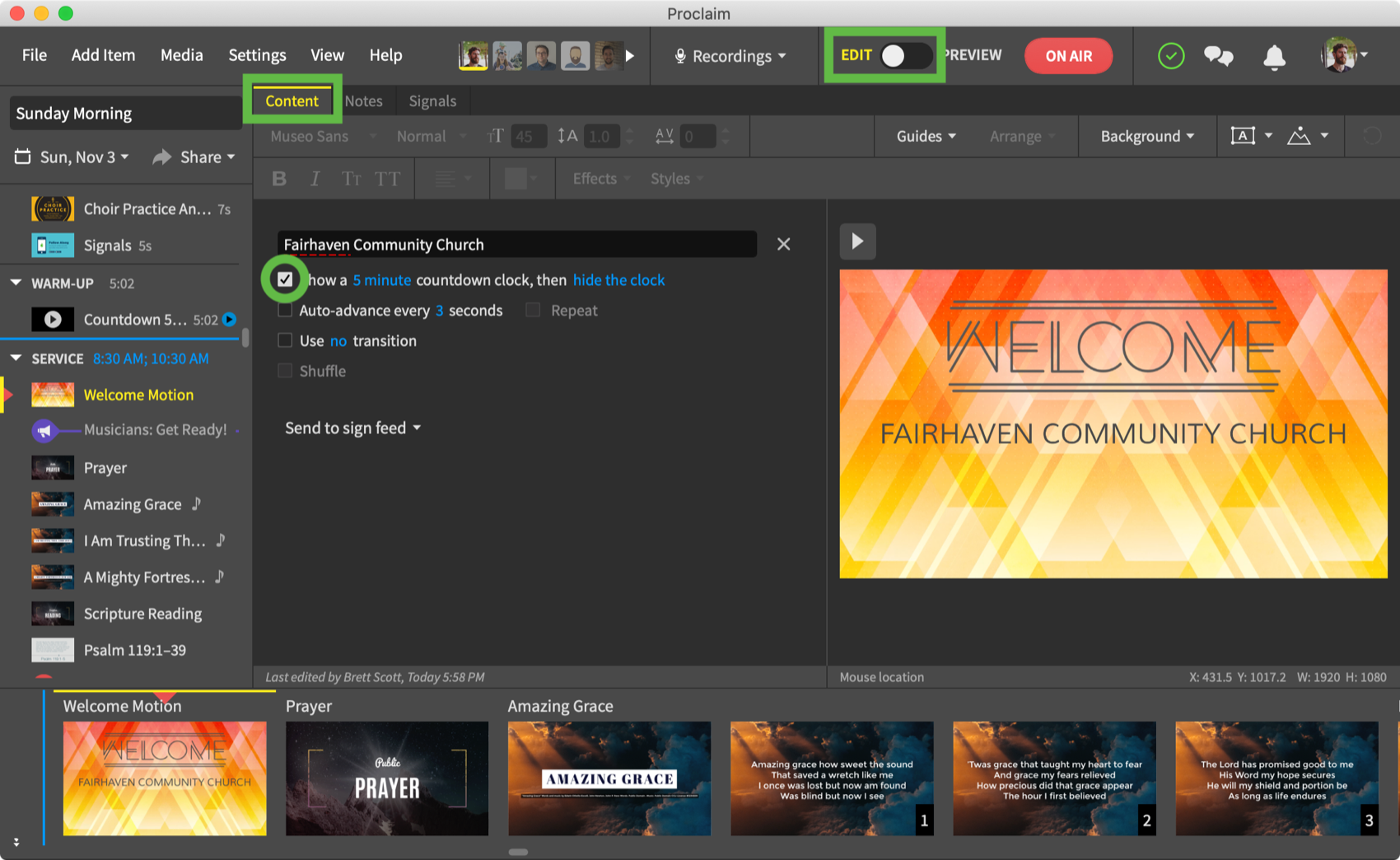Open the Settings menu
This screenshot has width=1400, height=860.
(x=257, y=55)
